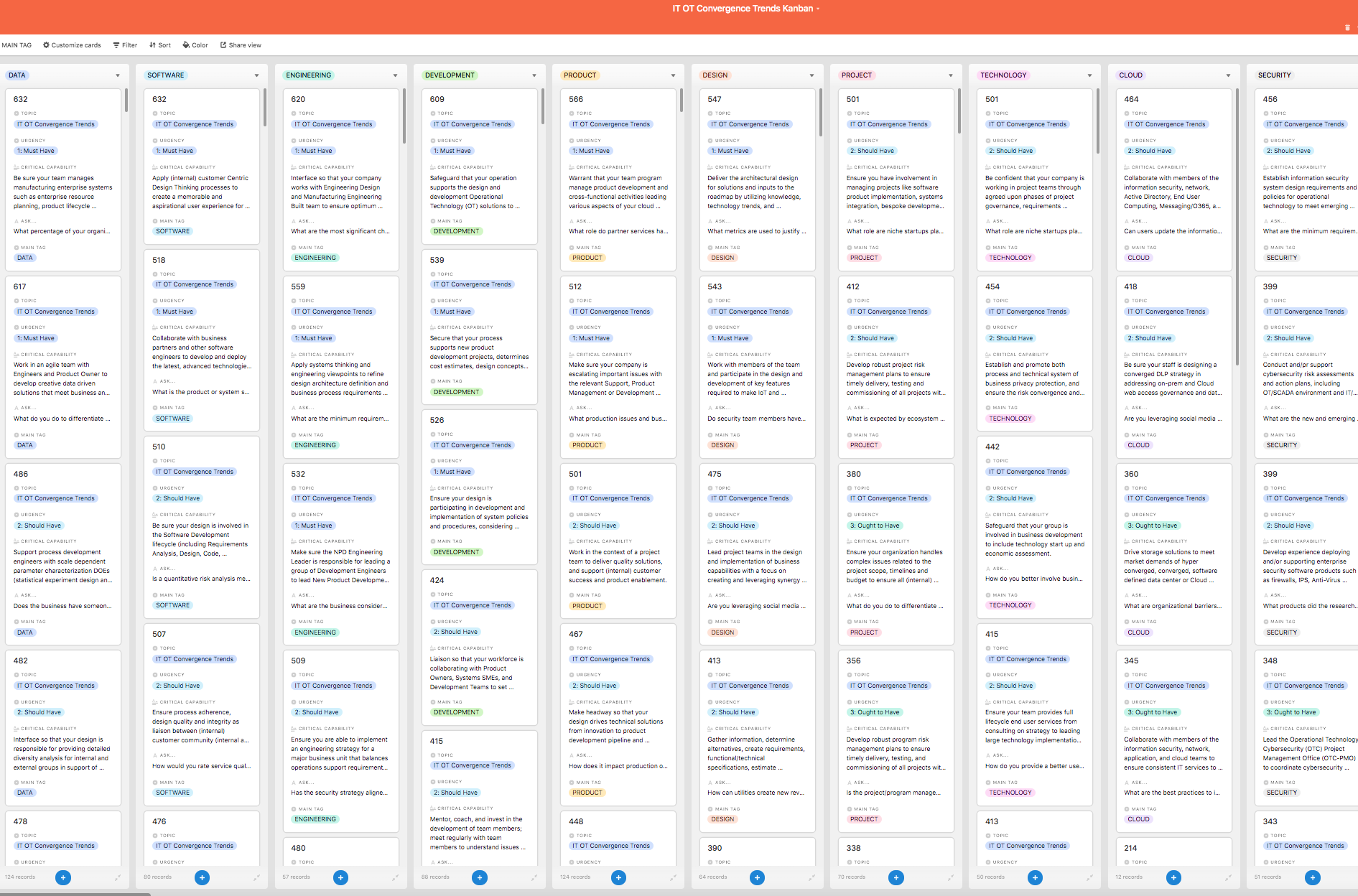The width and height of the screenshot is (1358, 896).
Task: Collapse the SOFTWARE stack with arrows icon
Action: coord(256,877)
